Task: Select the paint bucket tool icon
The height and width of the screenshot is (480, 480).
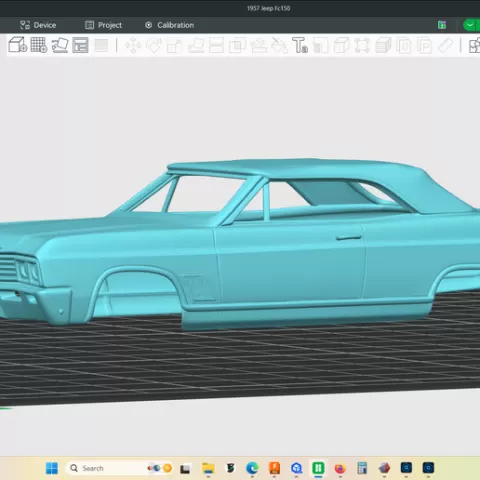Action: (x=279, y=46)
